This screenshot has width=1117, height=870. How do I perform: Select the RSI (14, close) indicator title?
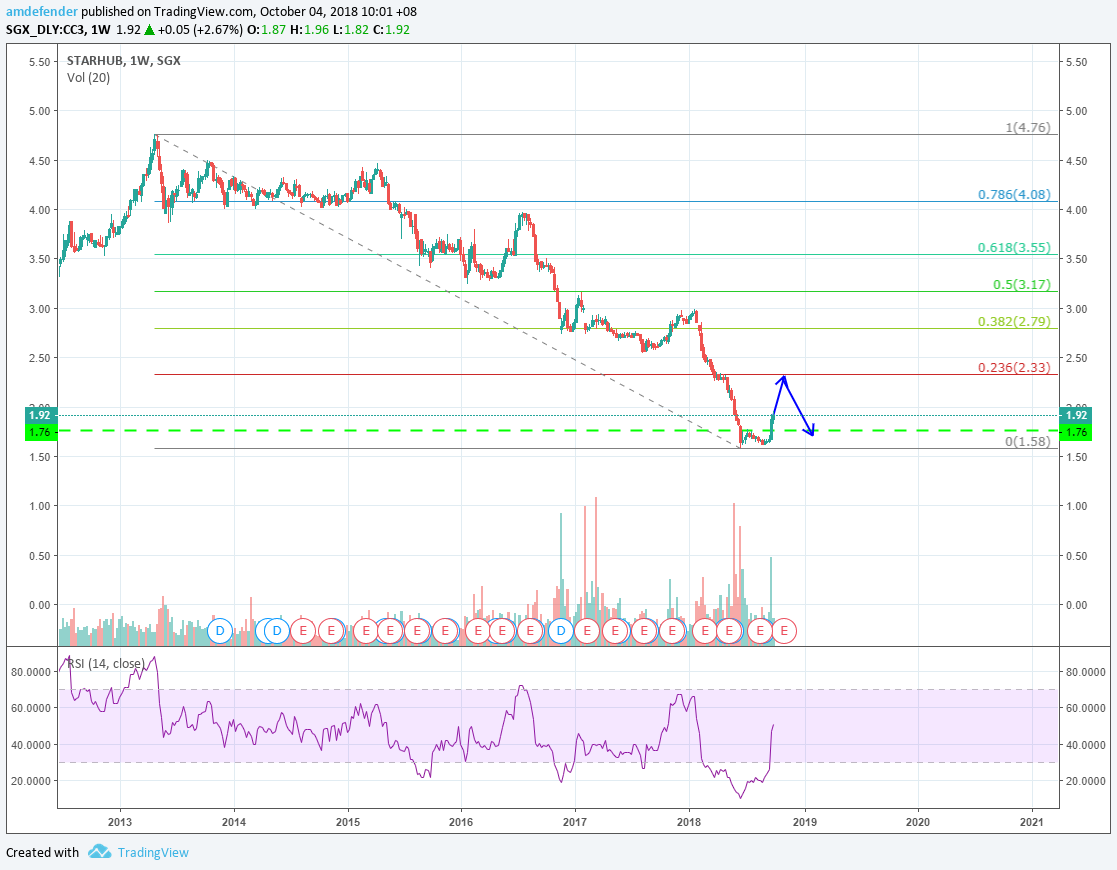(x=105, y=663)
